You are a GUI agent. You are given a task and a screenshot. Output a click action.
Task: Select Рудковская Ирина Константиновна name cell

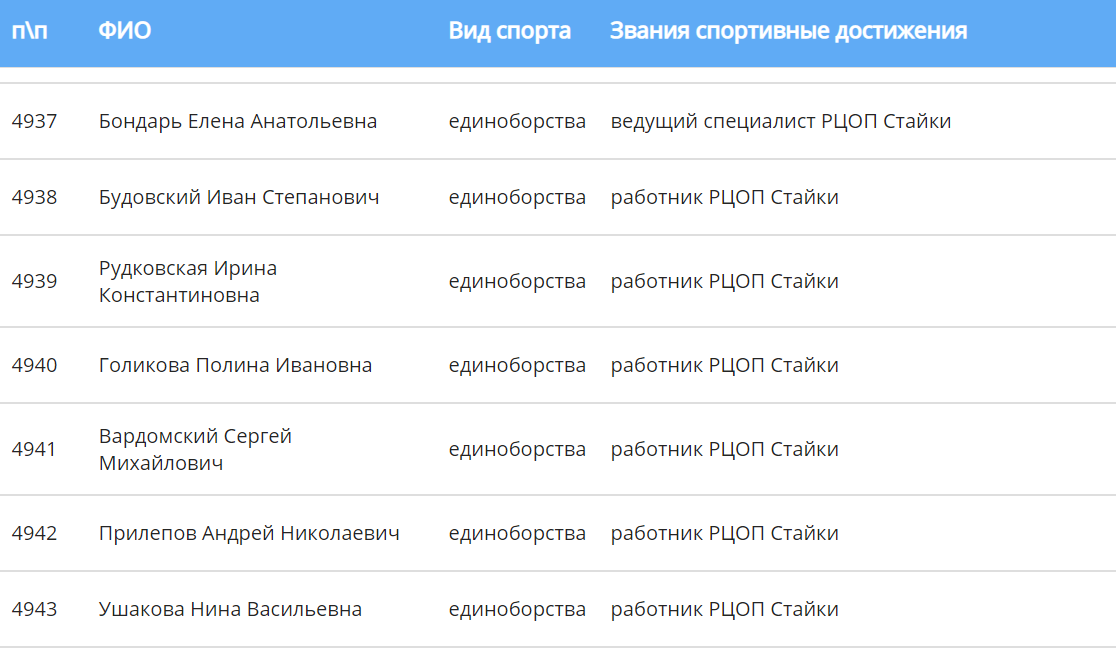[x=188, y=281]
